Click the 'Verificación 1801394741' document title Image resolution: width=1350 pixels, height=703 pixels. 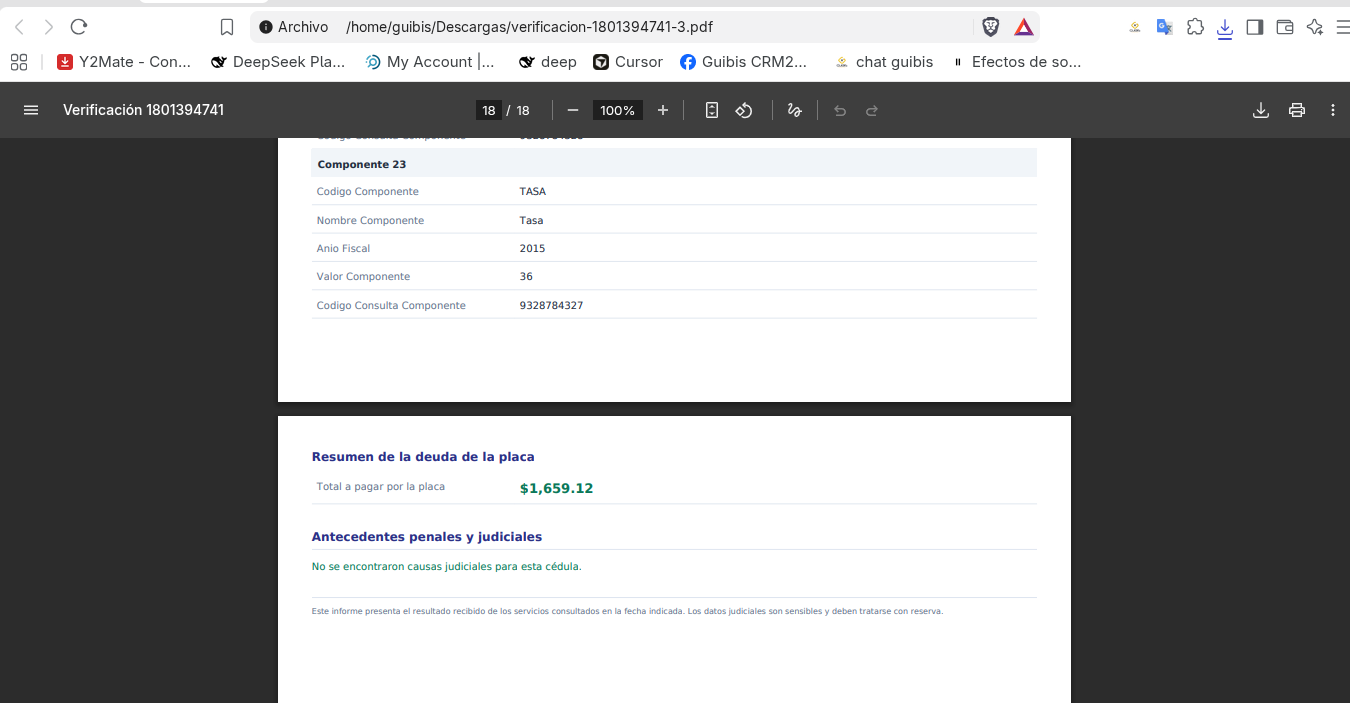tap(143, 110)
